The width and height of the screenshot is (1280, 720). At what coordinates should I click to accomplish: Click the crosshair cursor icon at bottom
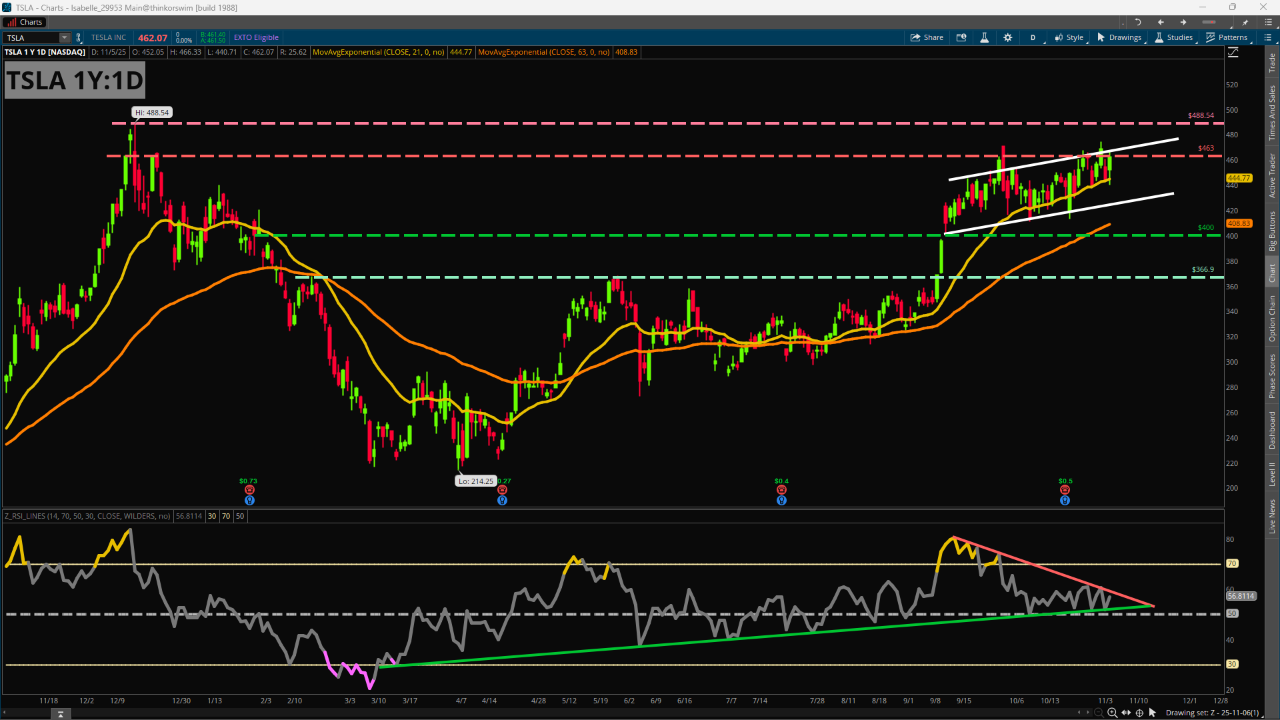pos(1139,713)
